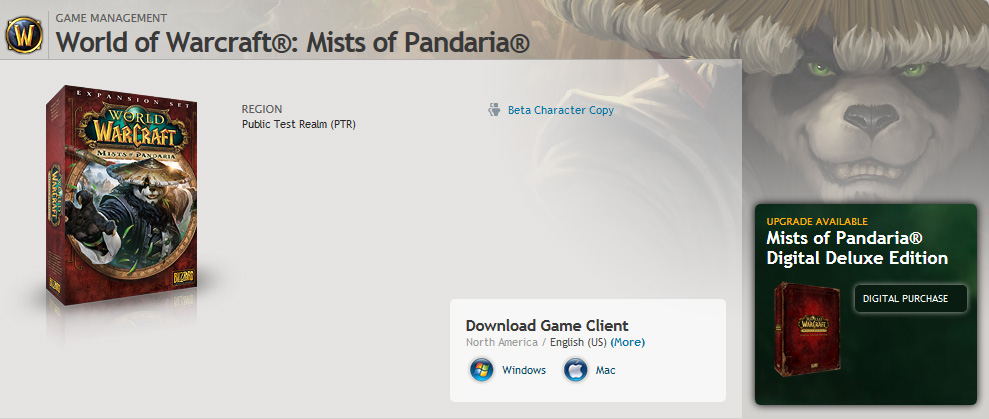This screenshot has width=989, height=419.
Task: Click the Upgrade Available label
Action: click(x=817, y=221)
